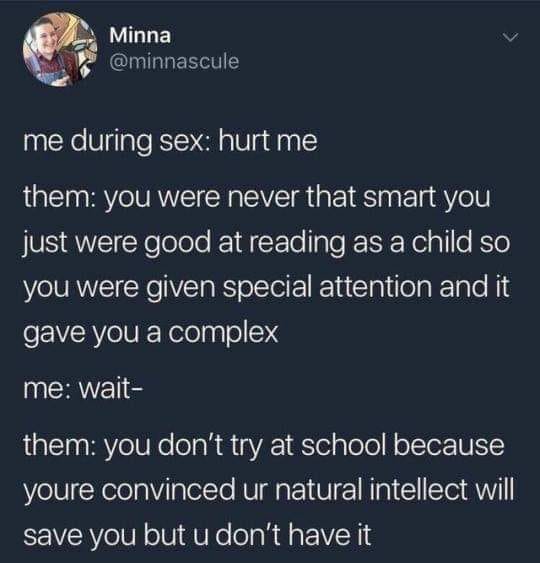Screen dimensions: 540x563
Task: Tap the line "youre convinced ur natural intellect"
Action: point(269,491)
